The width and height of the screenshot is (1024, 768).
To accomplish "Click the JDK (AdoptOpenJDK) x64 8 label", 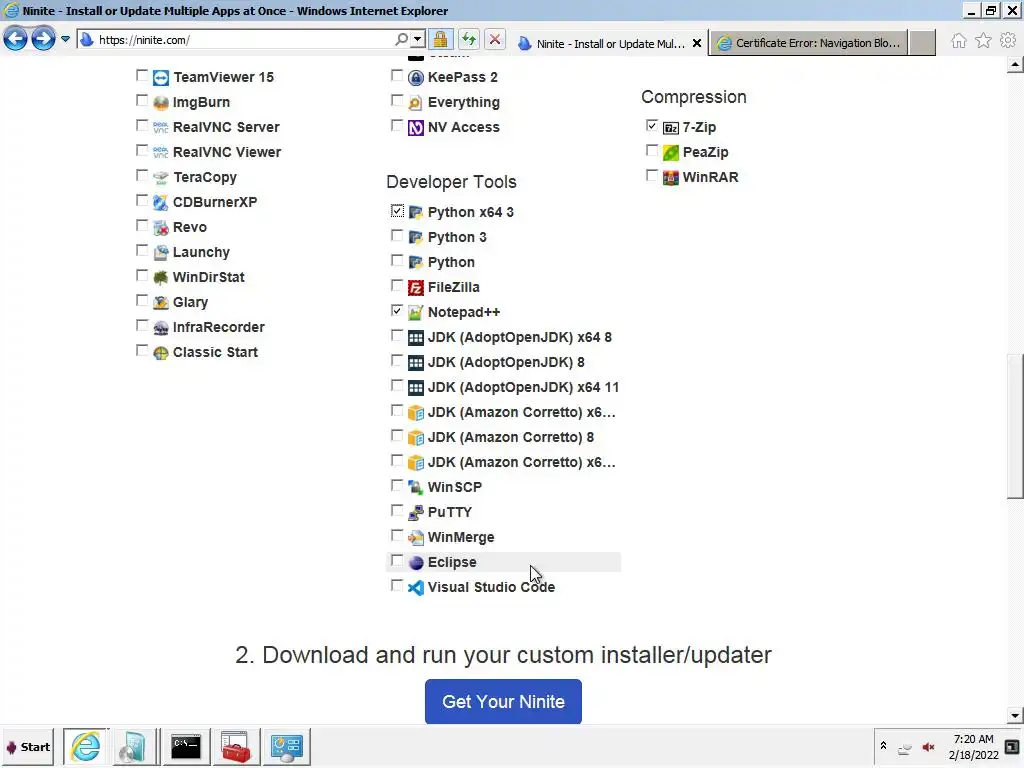I will [520, 338].
